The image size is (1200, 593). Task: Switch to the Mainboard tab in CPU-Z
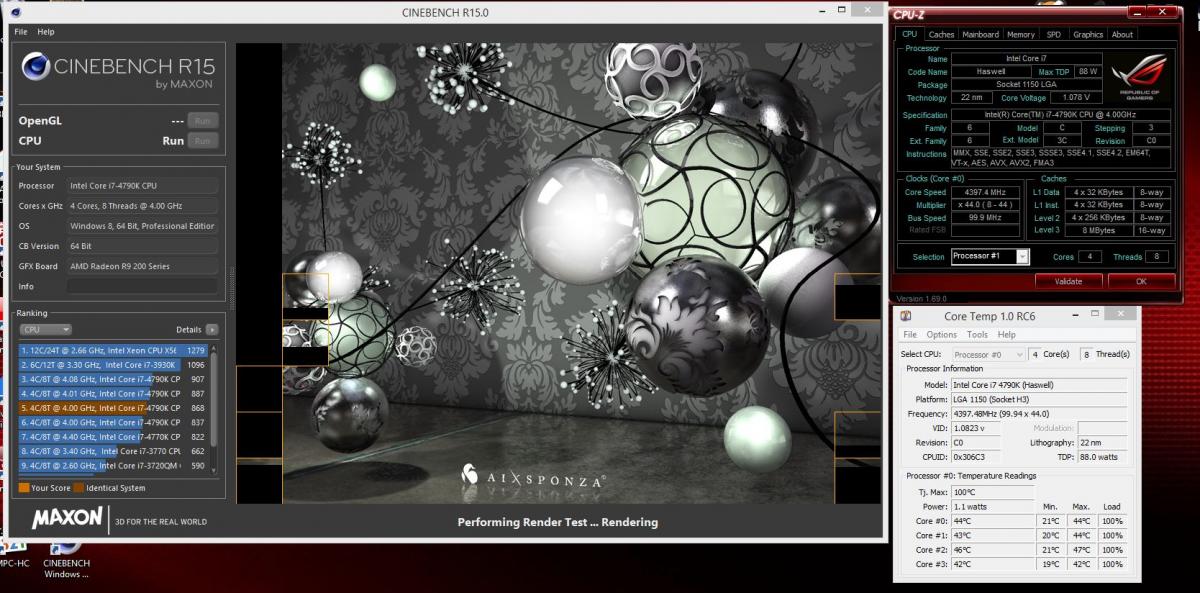980,34
